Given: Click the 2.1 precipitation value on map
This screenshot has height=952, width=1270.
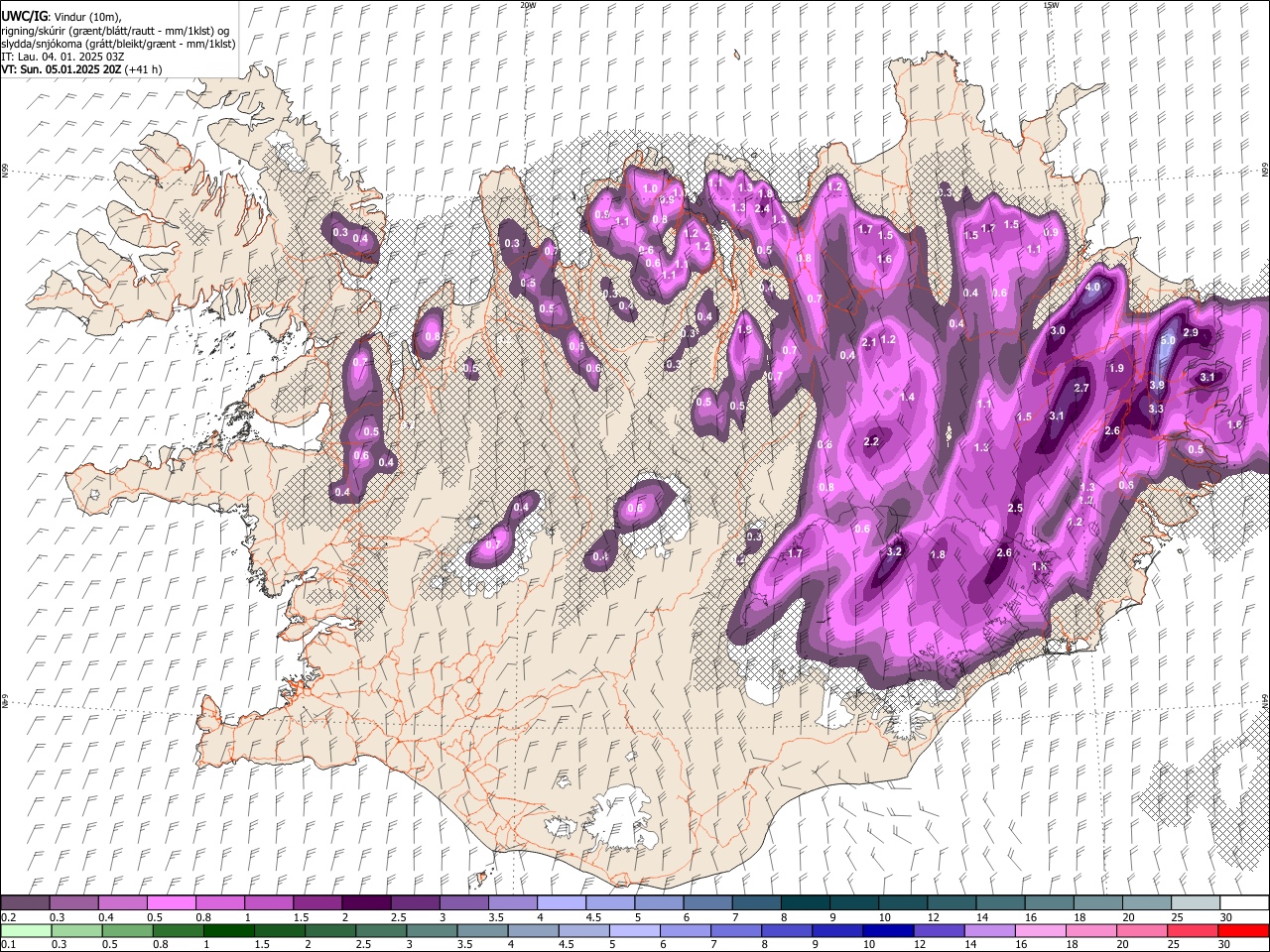Looking at the screenshot, I should click(x=869, y=342).
